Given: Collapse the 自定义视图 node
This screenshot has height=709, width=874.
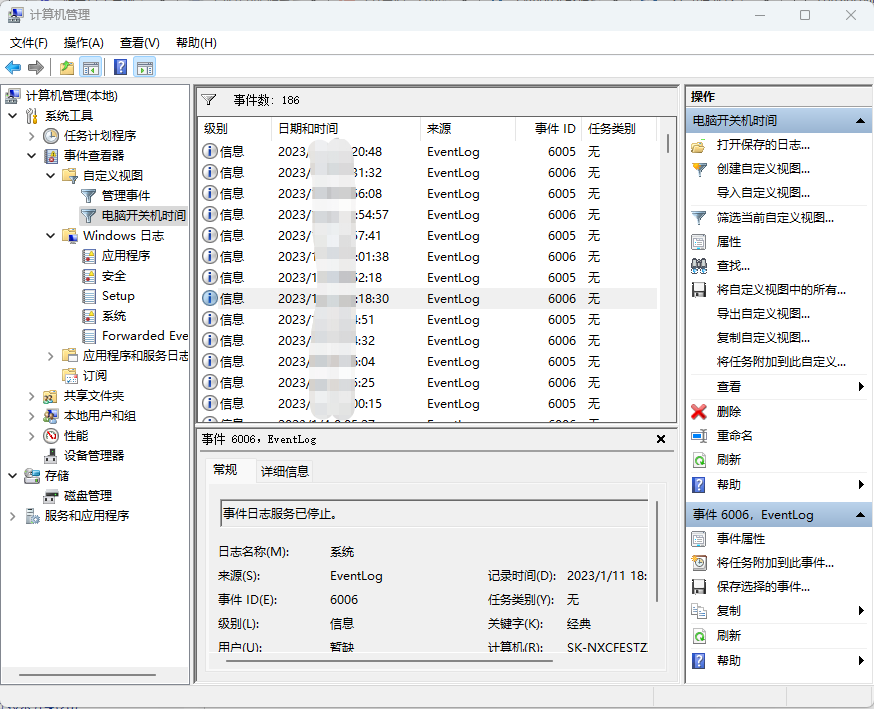Looking at the screenshot, I should [x=51, y=176].
